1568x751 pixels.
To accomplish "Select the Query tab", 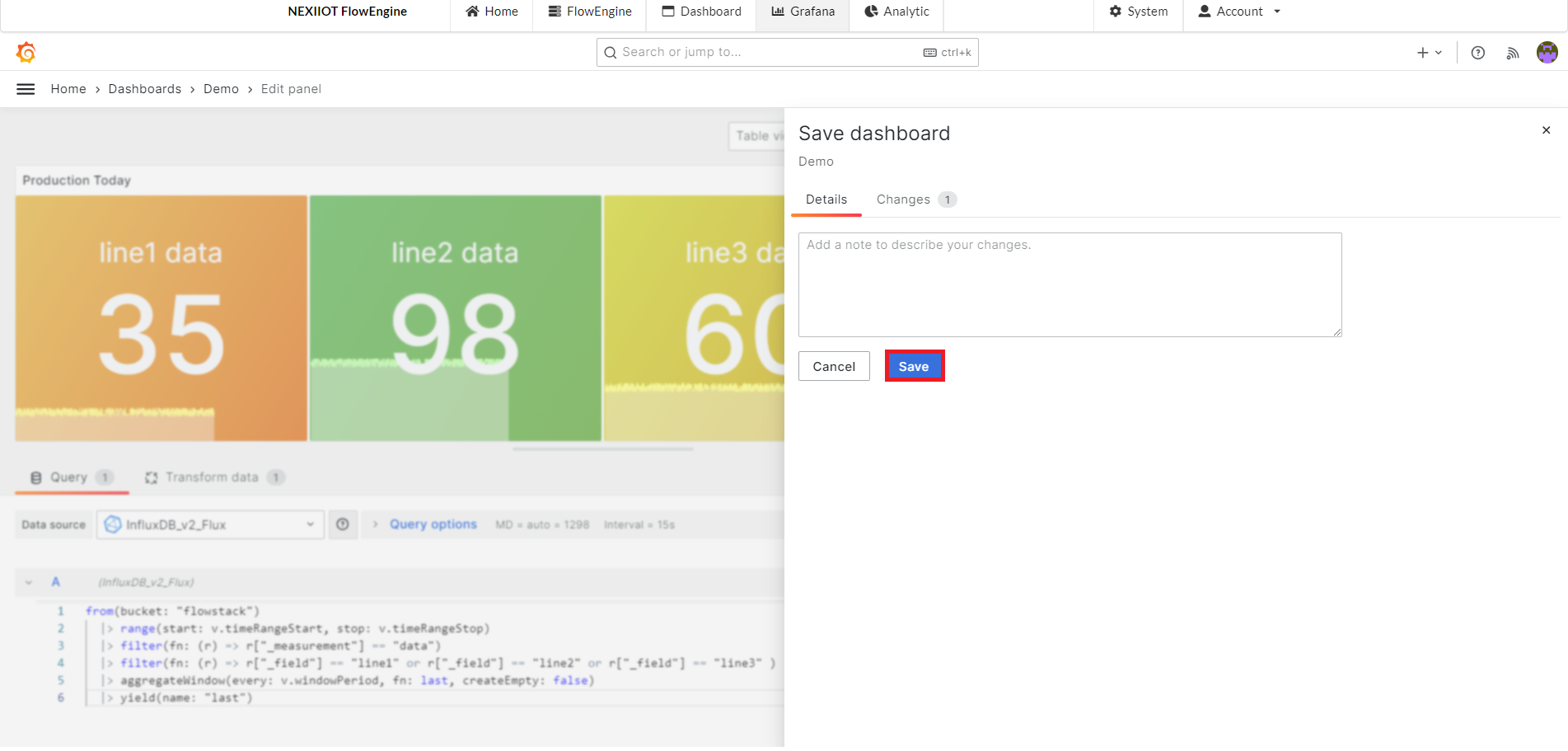I will [72, 477].
